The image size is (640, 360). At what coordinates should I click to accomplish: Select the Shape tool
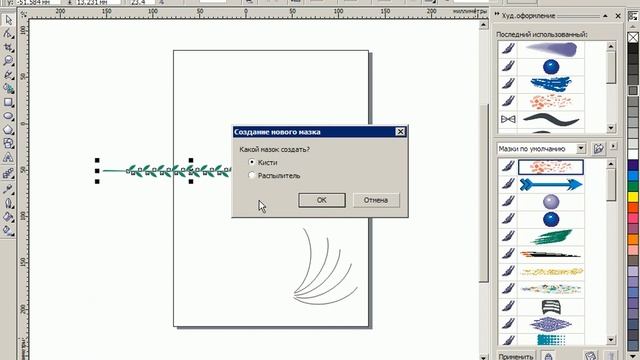click(x=8, y=34)
